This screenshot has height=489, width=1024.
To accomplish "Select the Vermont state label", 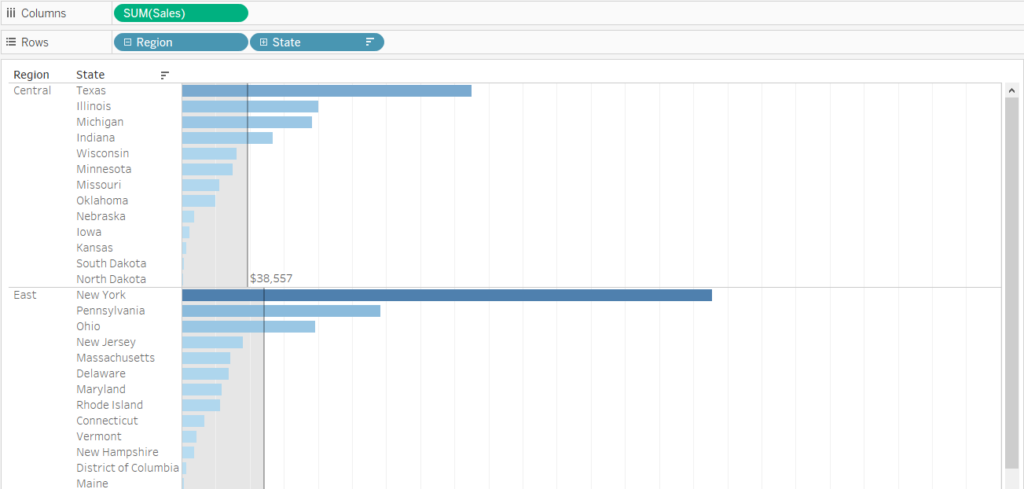I will 99,436.
